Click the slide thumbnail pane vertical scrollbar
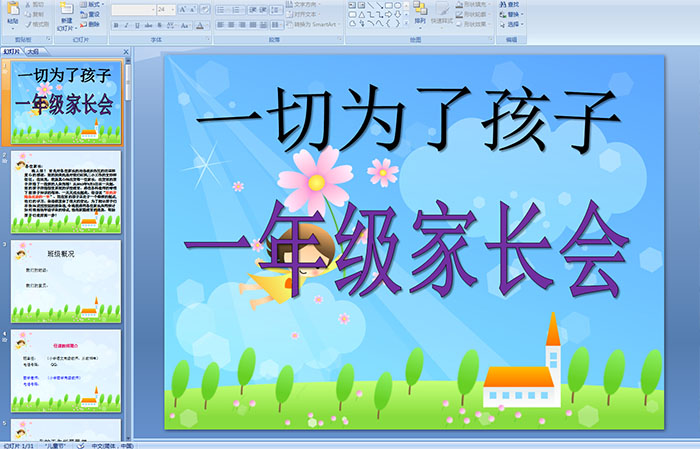700x449 pixels. click(128, 250)
